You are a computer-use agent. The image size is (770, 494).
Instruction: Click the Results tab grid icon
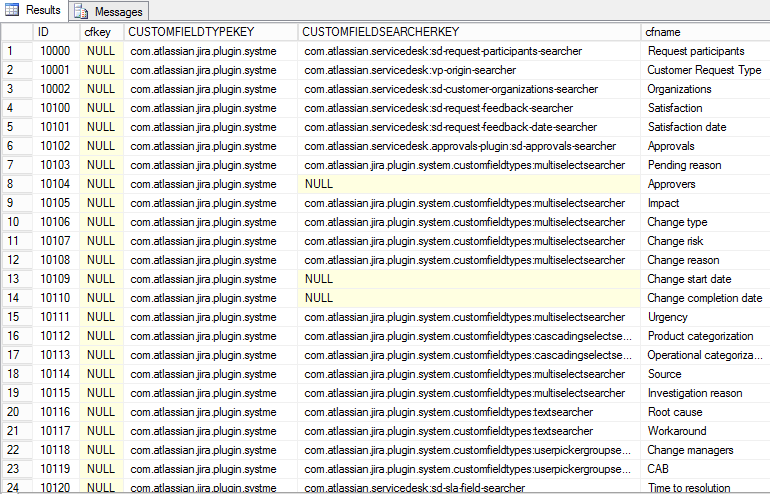12,10
